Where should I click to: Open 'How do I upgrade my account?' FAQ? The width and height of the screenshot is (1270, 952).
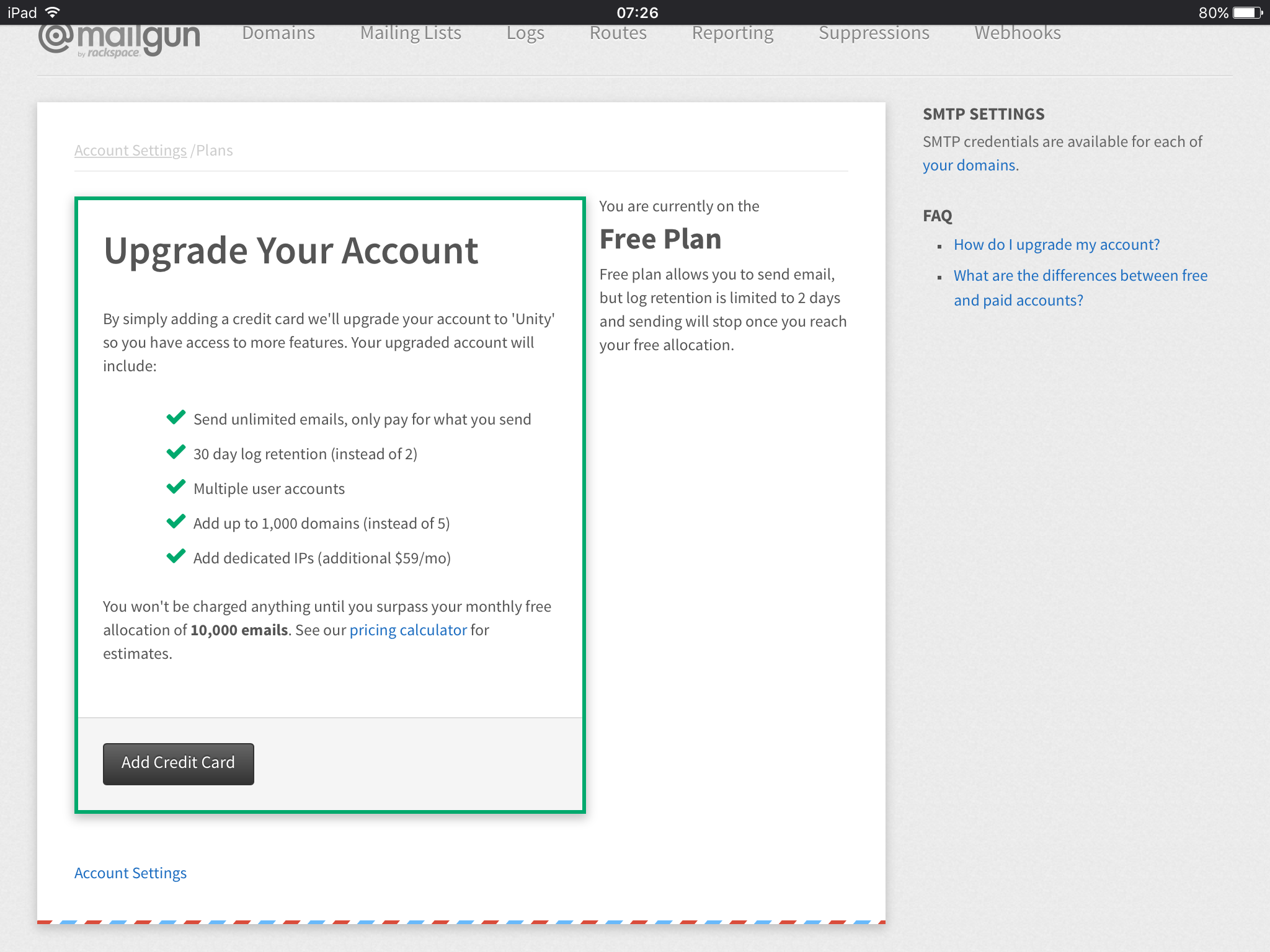point(1056,245)
